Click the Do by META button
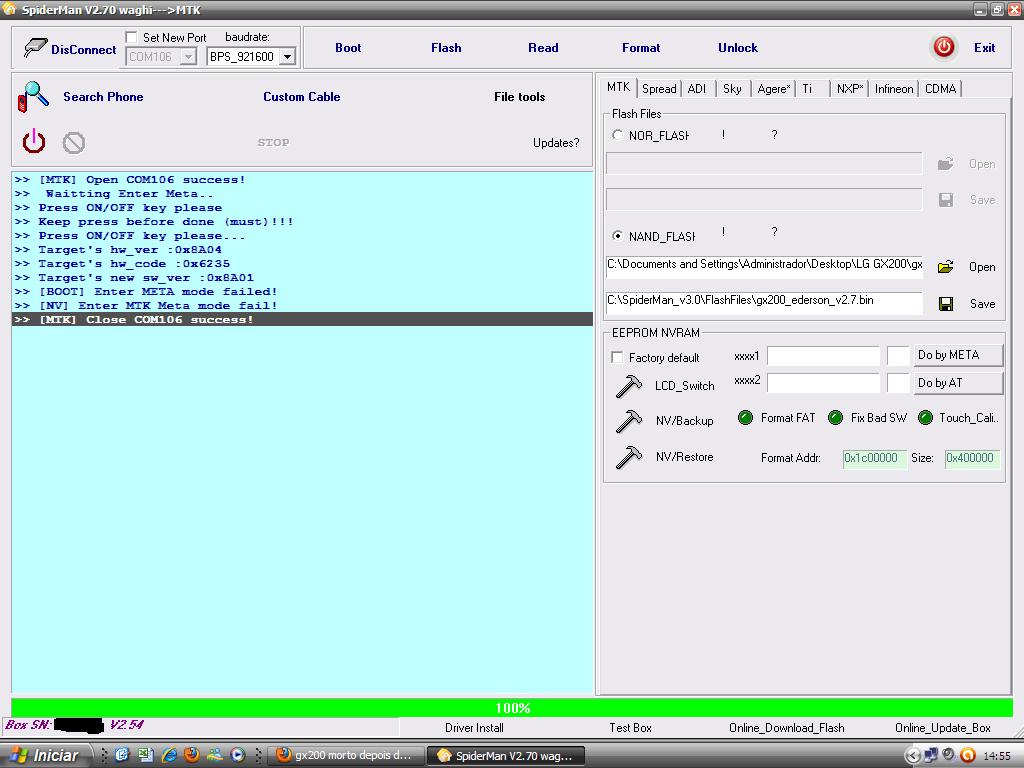The height and width of the screenshot is (768, 1024). coord(957,355)
